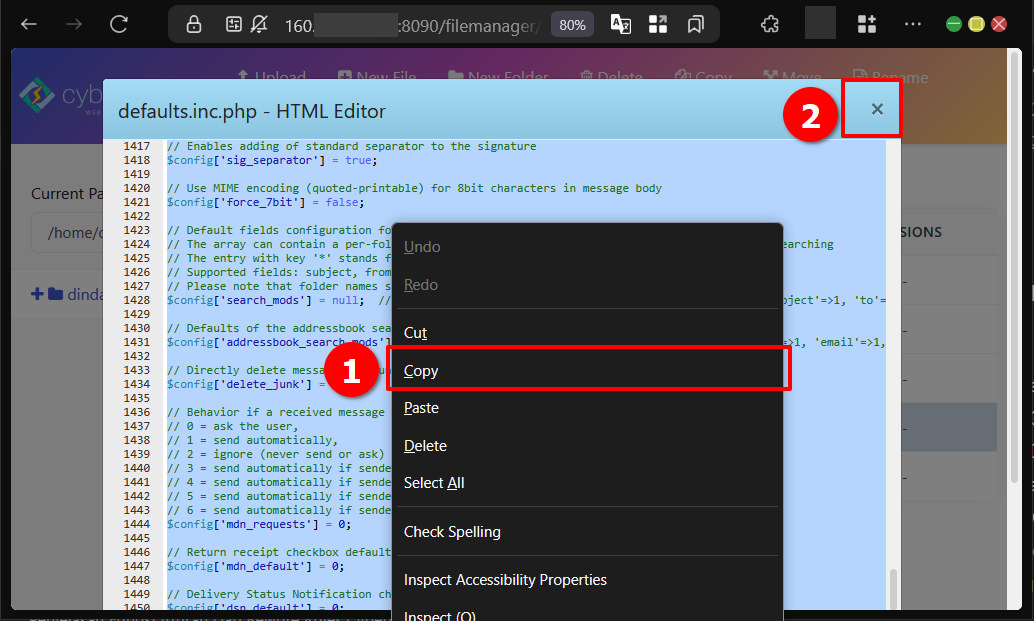Click Check Spelling in the context menu
Image resolution: width=1034 pixels, height=621 pixels.
[452, 532]
